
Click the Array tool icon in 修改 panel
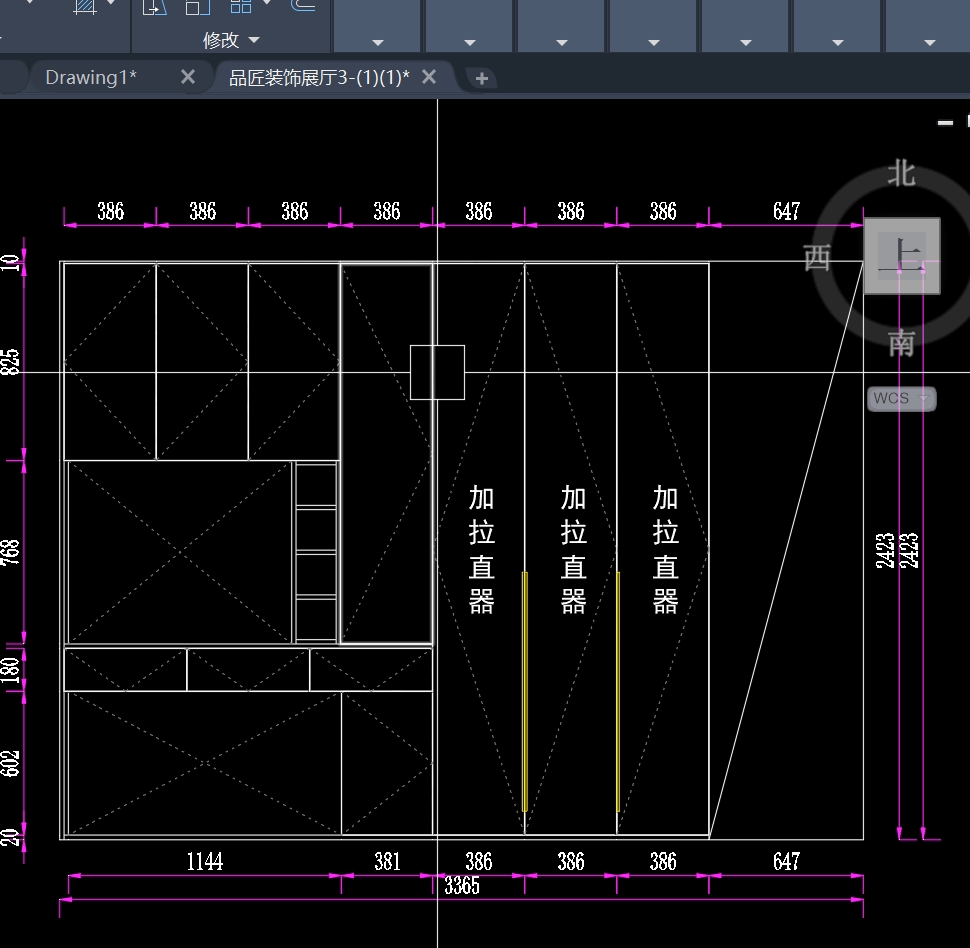point(241,6)
